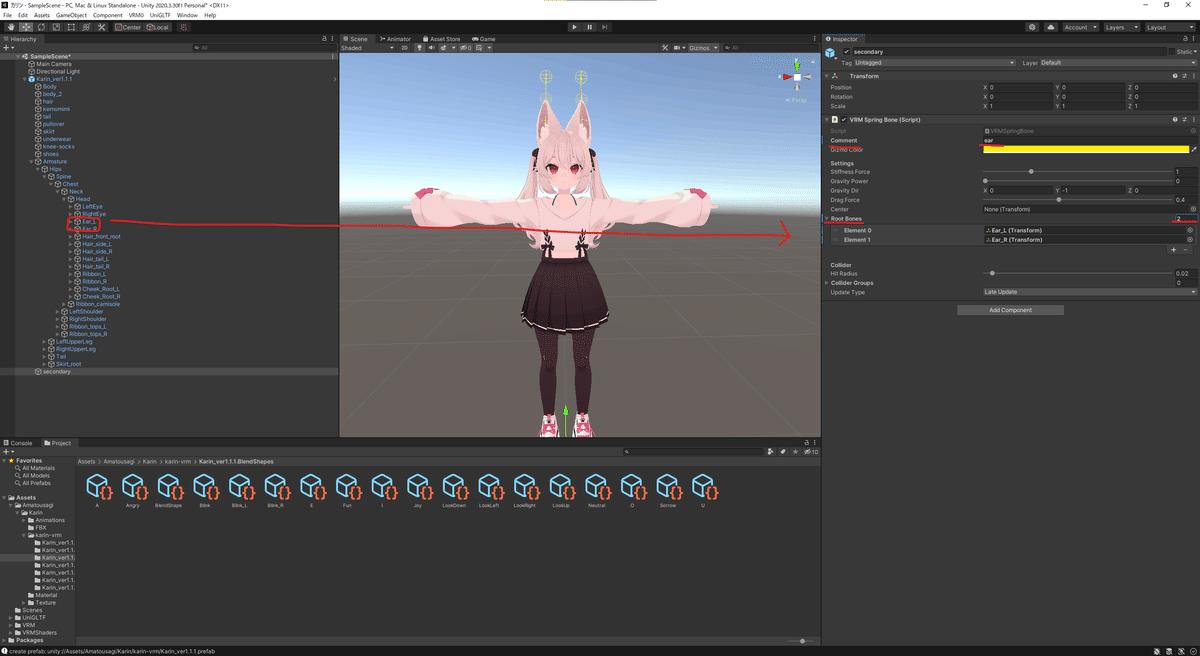The height and width of the screenshot is (656, 1200).
Task: Click the Add Component button
Action: point(1010,310)
